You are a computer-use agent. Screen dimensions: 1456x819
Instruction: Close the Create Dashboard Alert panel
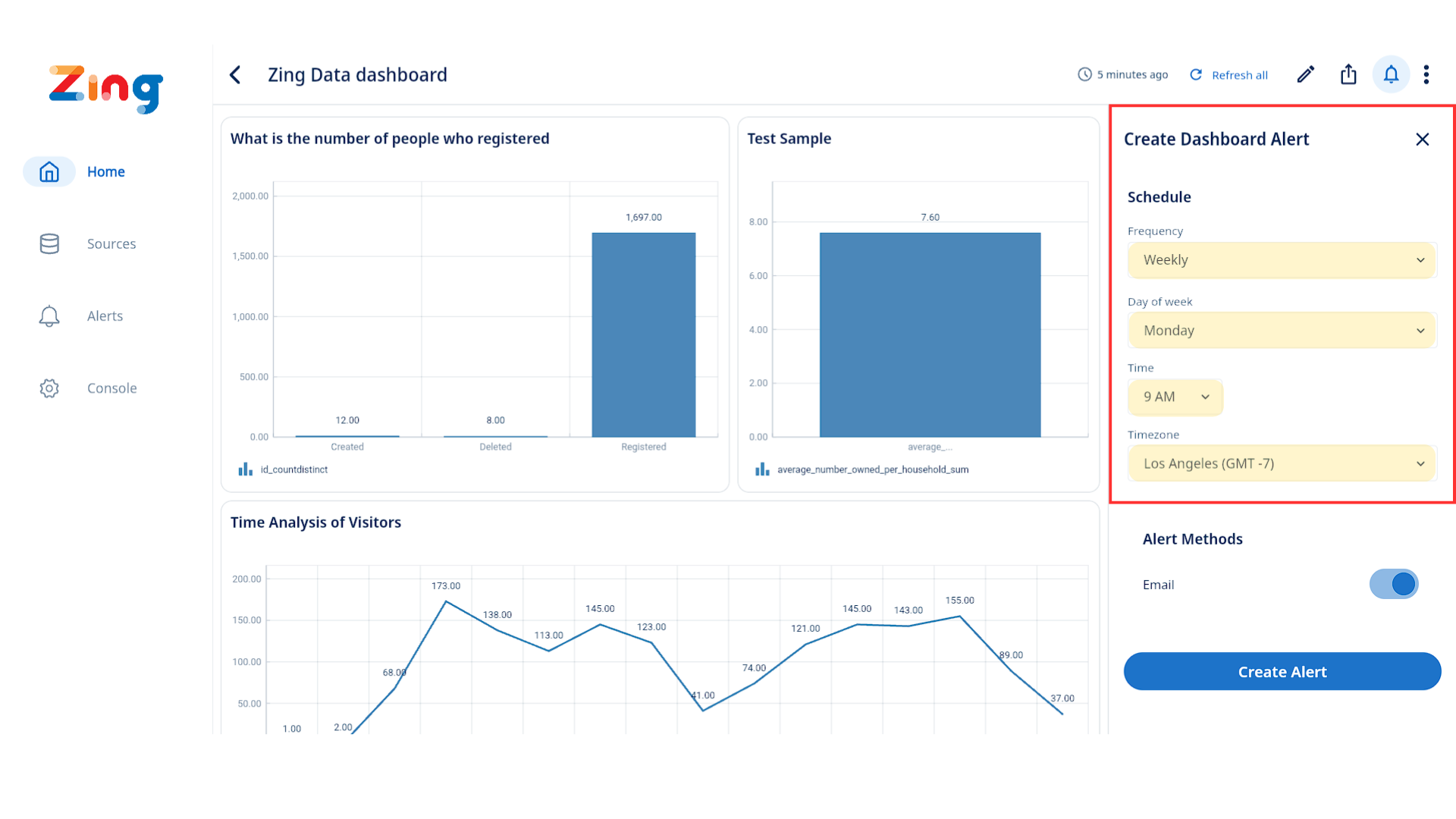click(1422, 140)
